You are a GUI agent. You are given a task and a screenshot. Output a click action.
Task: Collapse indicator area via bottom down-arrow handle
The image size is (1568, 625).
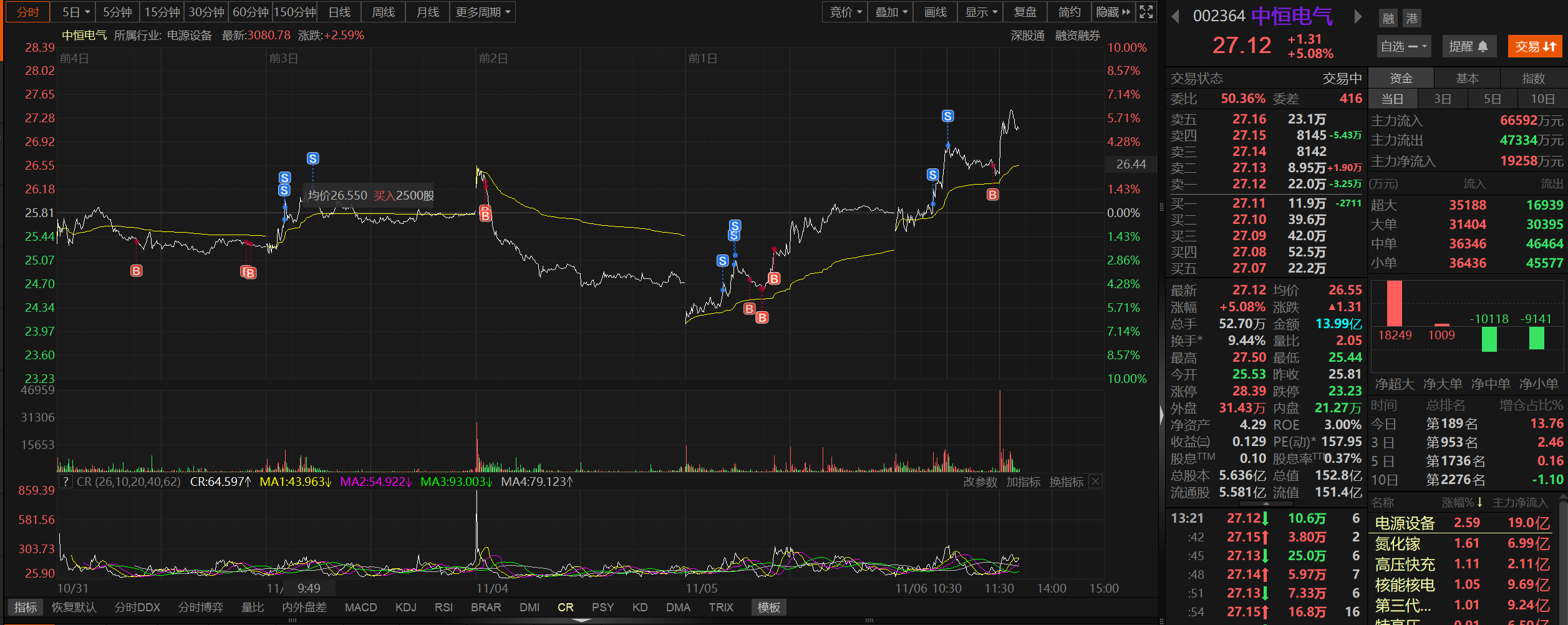tap(581, 620)
